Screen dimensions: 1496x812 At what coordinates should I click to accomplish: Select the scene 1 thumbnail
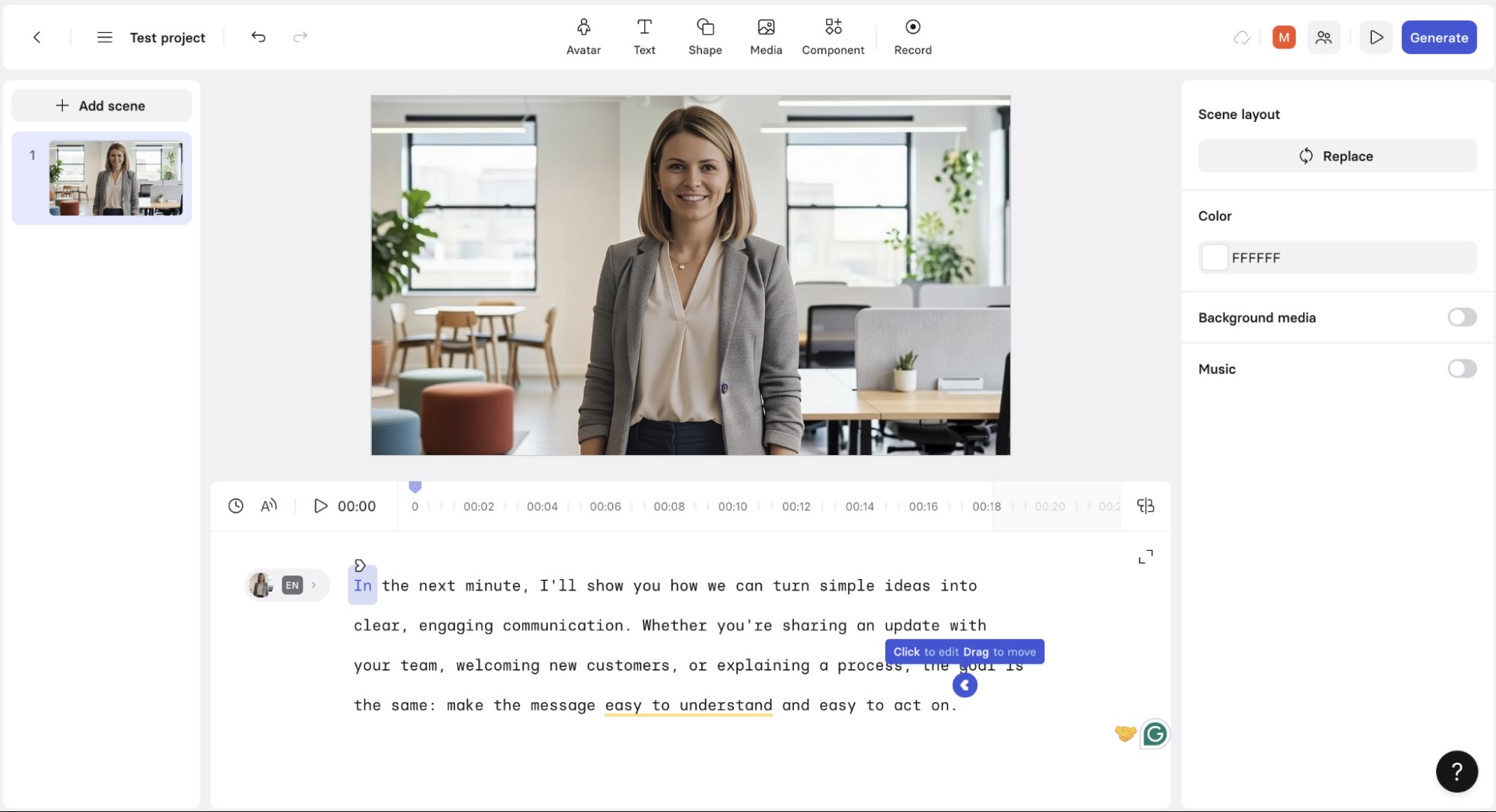[115, 178]
